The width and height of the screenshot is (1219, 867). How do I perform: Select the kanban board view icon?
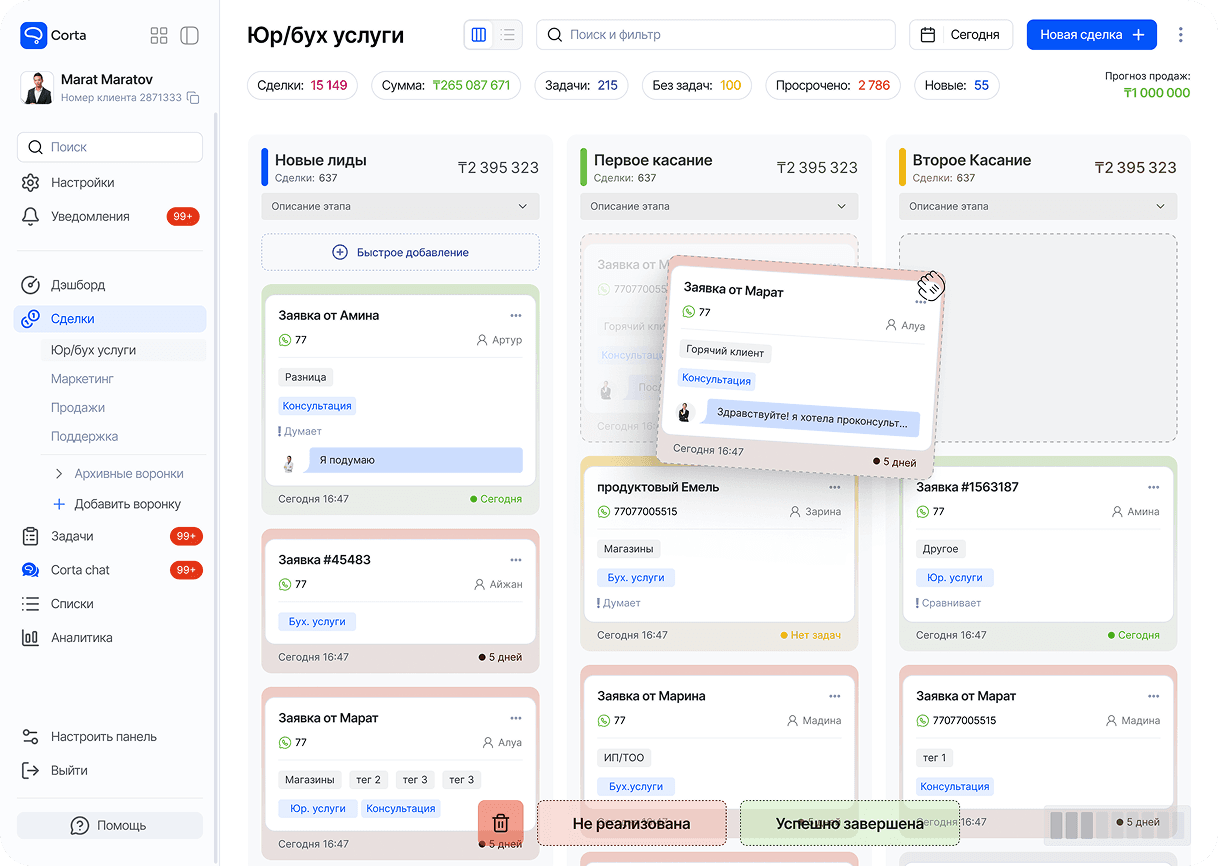pyautogui.click(x=478, y=34)
